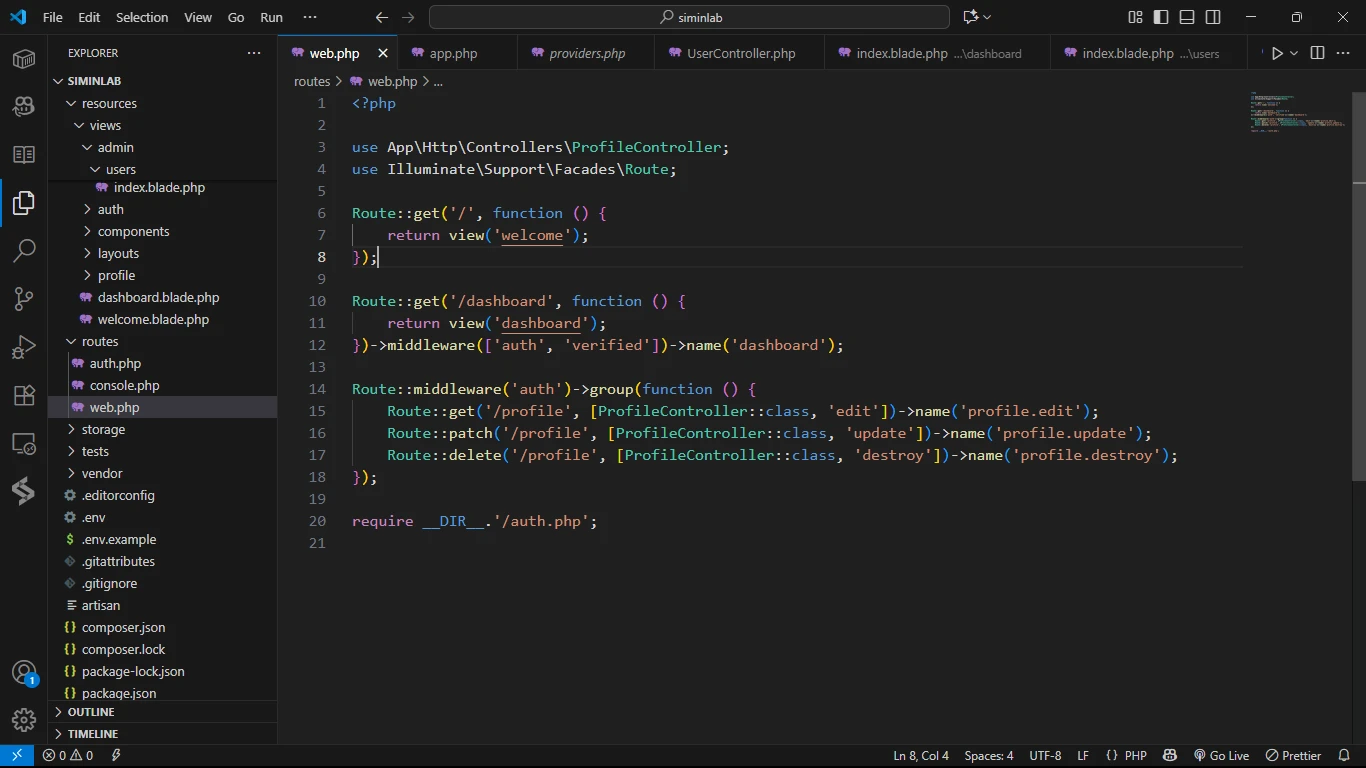The image size is (1366, 768).
Task: Open Run and Debug view
Action: [x=24, y=346]
